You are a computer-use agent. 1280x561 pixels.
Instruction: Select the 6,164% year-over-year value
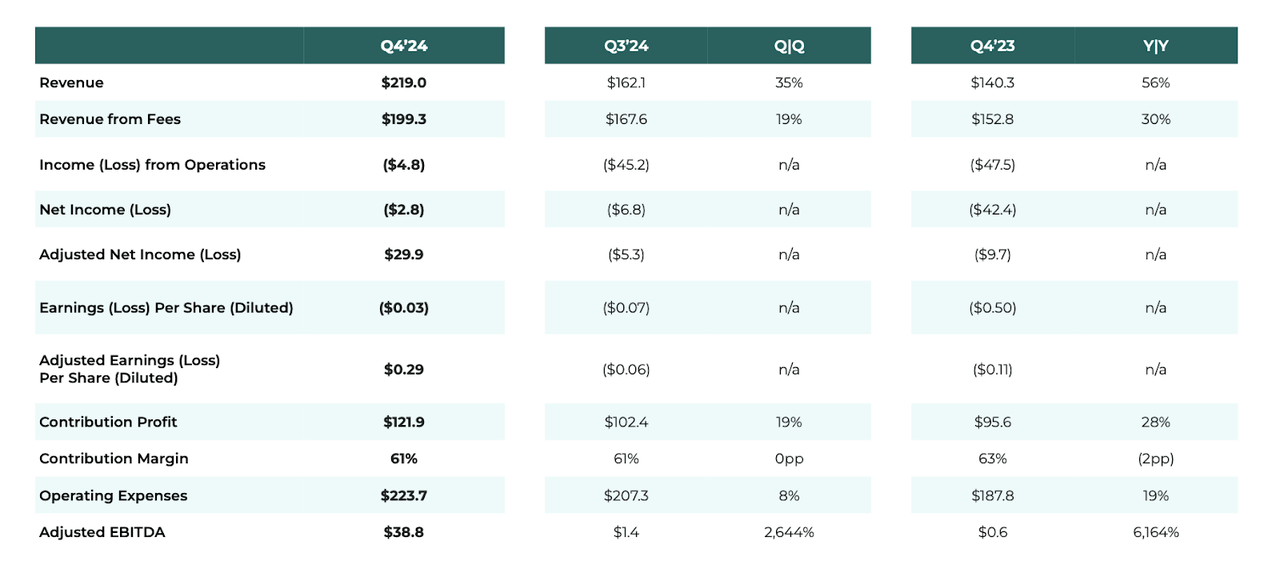1156,533
